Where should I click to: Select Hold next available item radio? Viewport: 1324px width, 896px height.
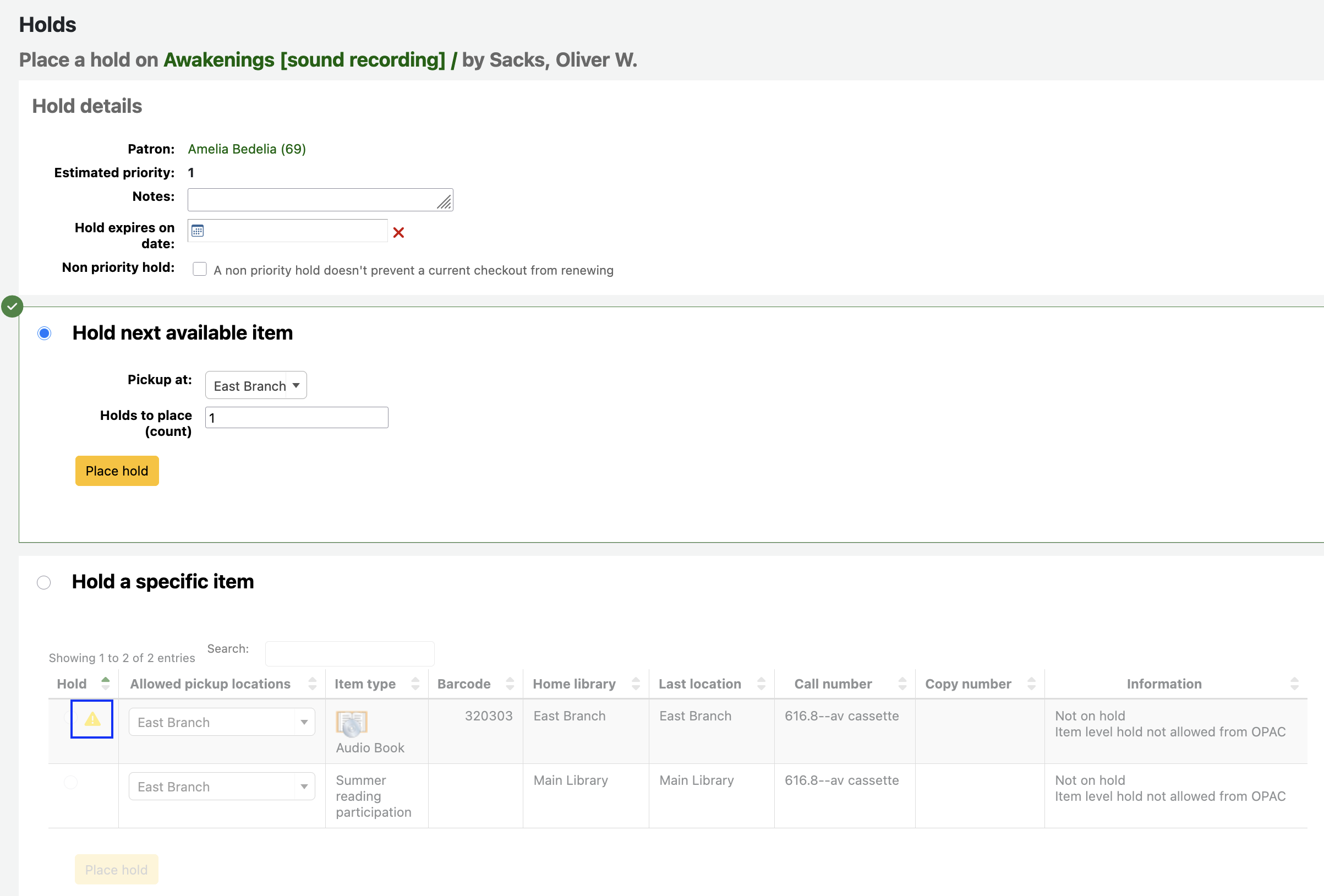tap(45, 333)
